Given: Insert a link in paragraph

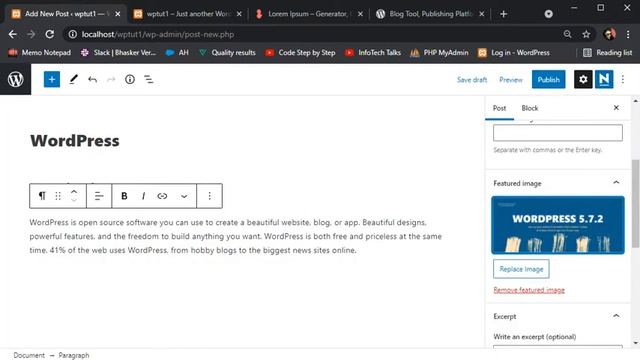Looking at the screenshot, I should point(162,196).
